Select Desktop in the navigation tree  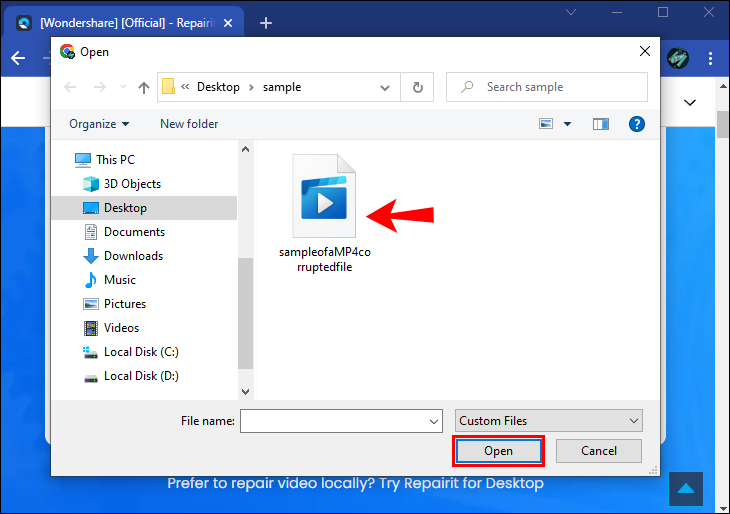144,208
